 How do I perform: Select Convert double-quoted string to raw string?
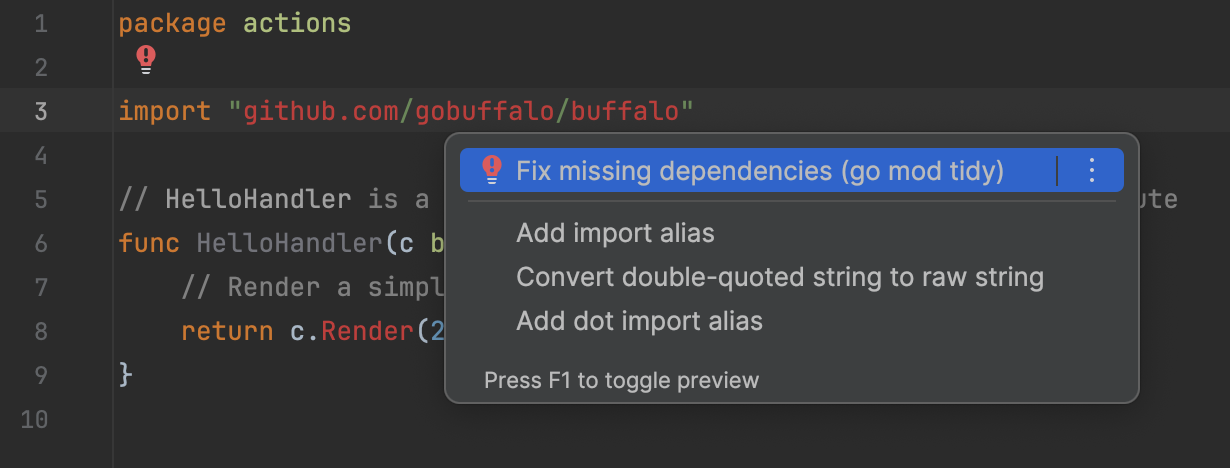pos(779,277)
